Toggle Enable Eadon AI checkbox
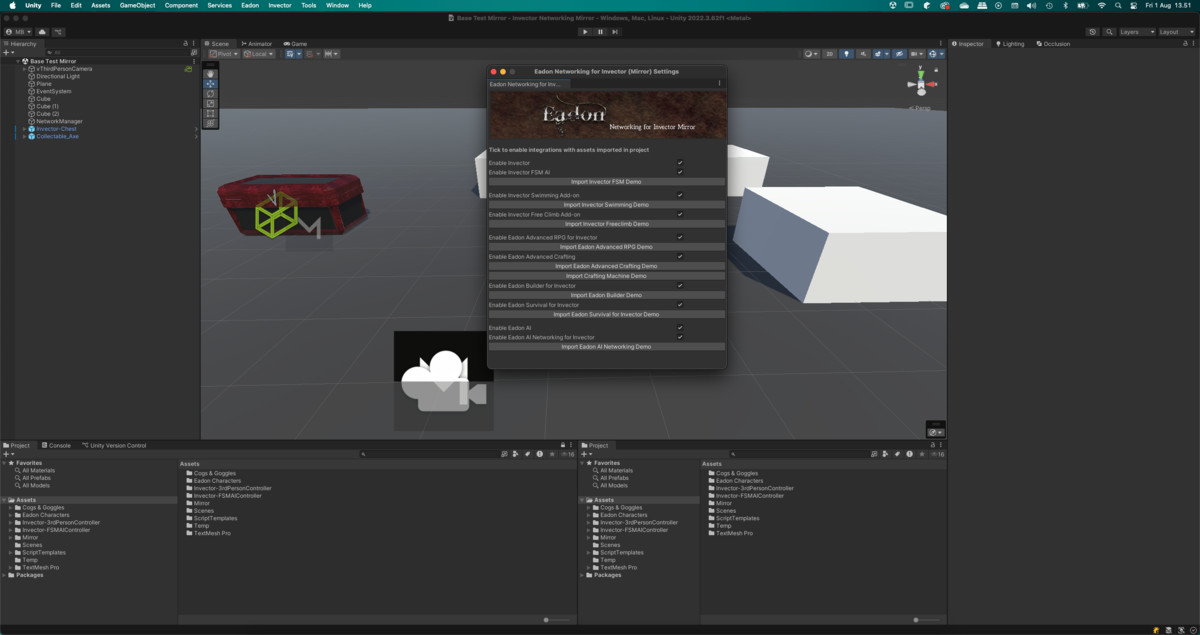The width and height of the screenshot is (1200, 635). click(680, 328)
